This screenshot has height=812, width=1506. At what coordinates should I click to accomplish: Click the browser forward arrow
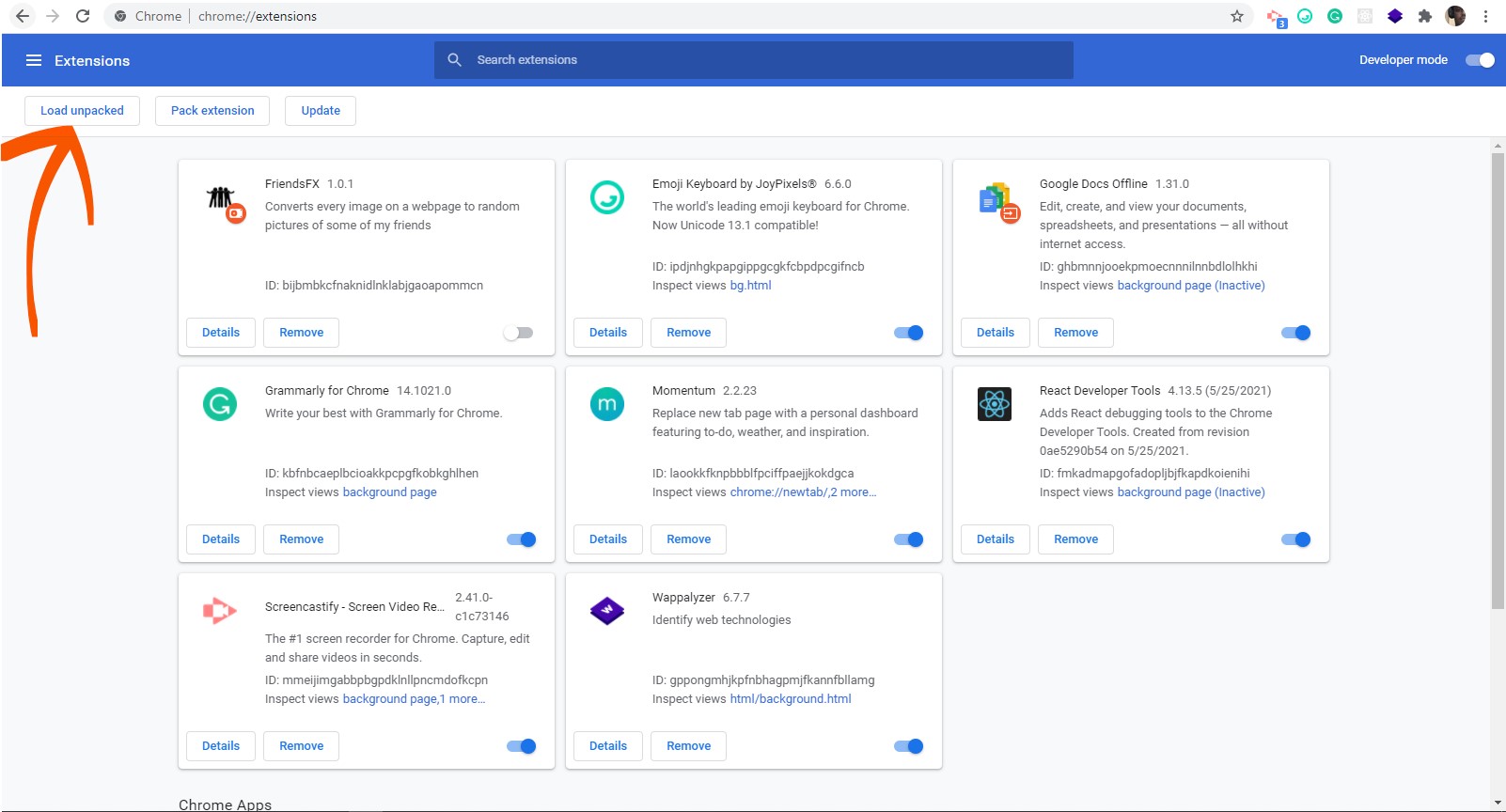coord(53,16)
